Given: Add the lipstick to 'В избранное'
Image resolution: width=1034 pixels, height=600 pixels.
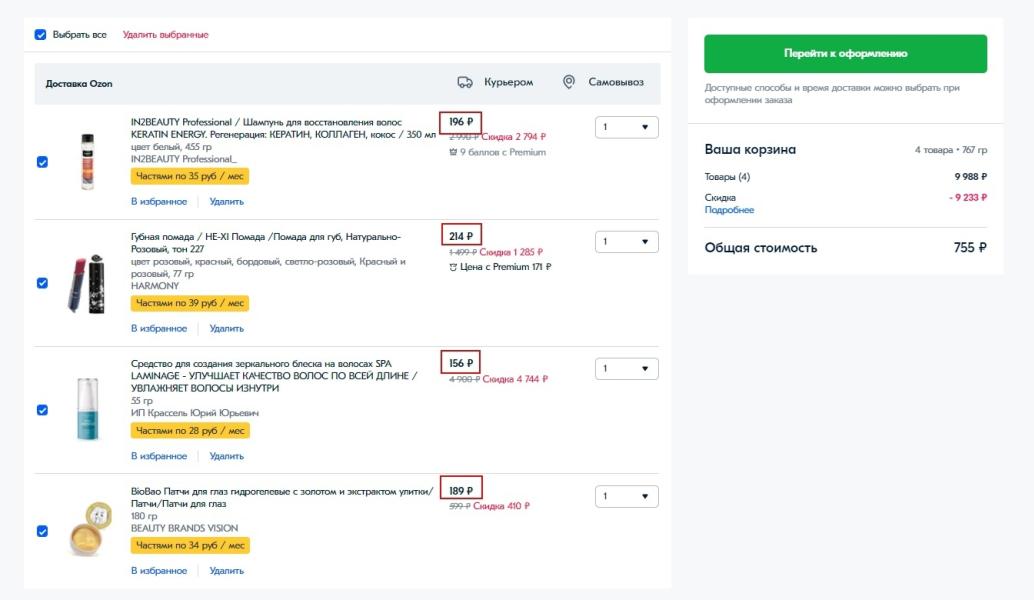Looking at the screenshot, I should pyautogui.click(x=158, y=328).
